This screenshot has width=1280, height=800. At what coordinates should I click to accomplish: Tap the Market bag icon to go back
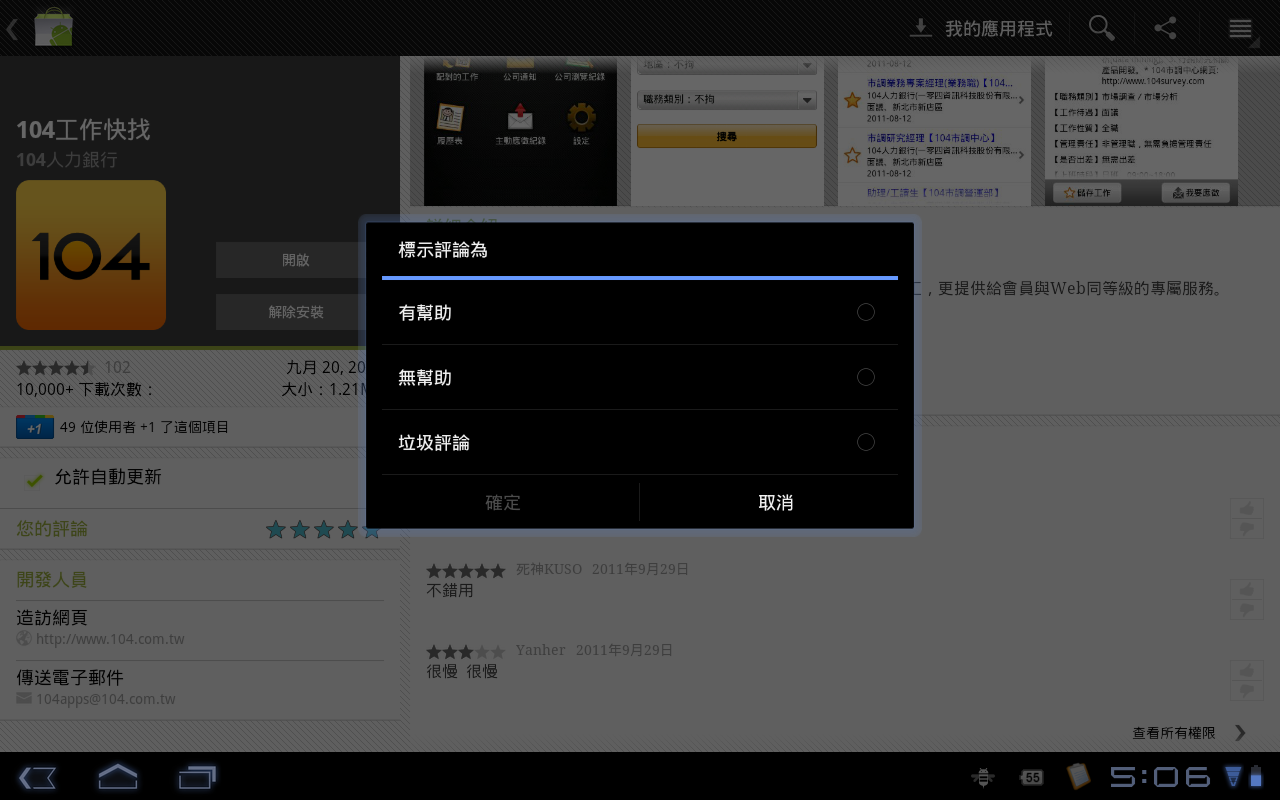[52, 28]
